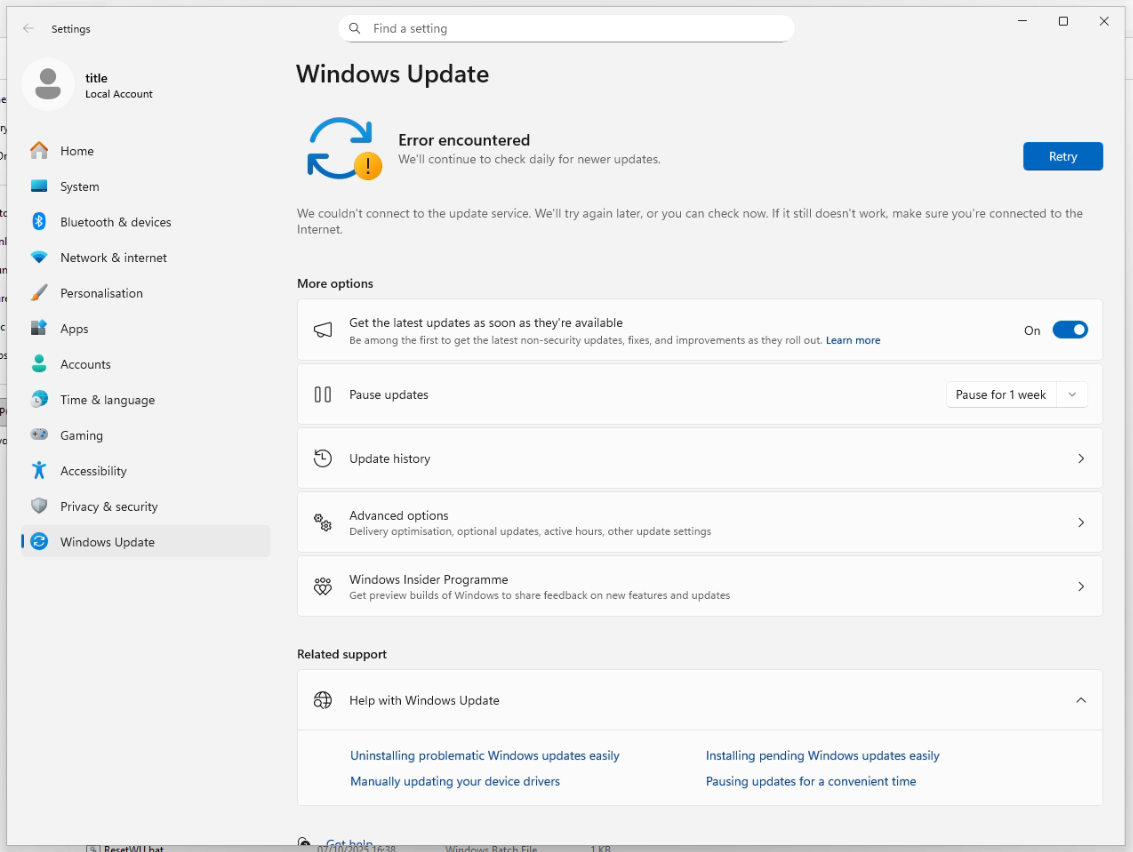
Task: Open the Learn more link
Action: tap(853, 340)
